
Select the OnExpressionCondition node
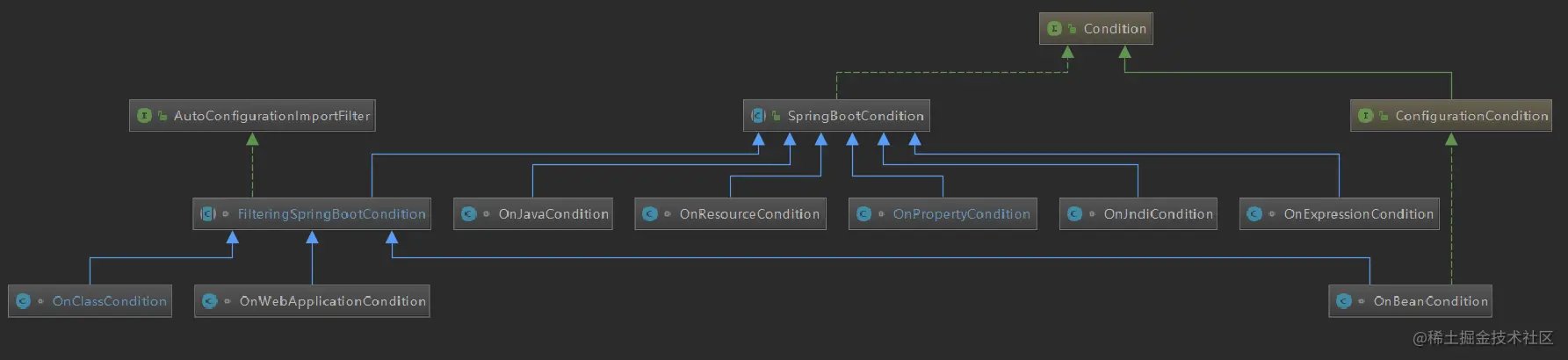click(x=1340, y=214)
